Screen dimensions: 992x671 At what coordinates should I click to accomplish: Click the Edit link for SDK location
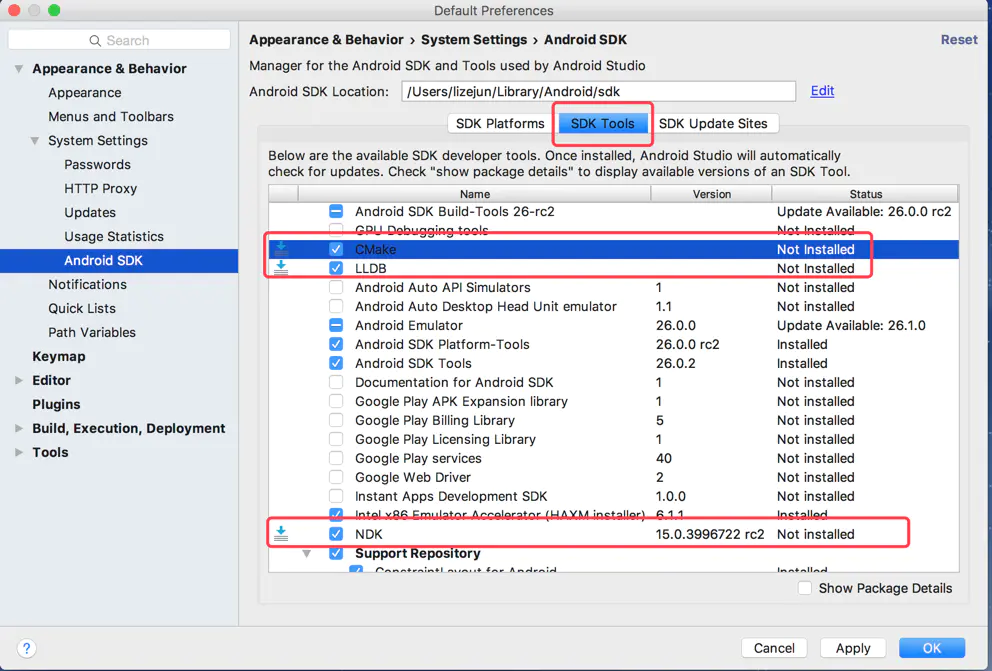pyautogui.click(x=822, y=91)
